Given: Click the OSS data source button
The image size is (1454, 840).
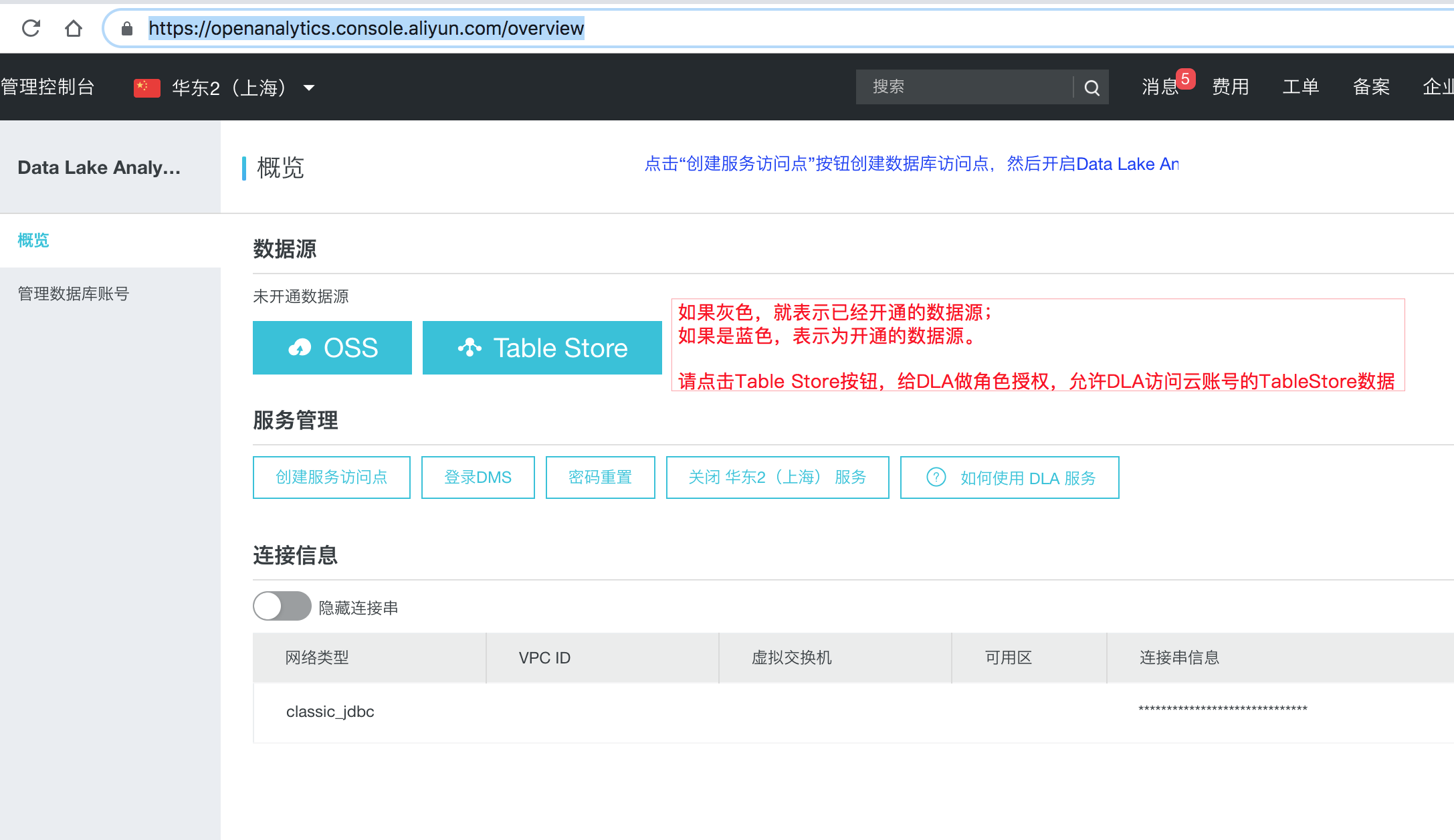Looking at the screenshot, I should click(332, 348).
